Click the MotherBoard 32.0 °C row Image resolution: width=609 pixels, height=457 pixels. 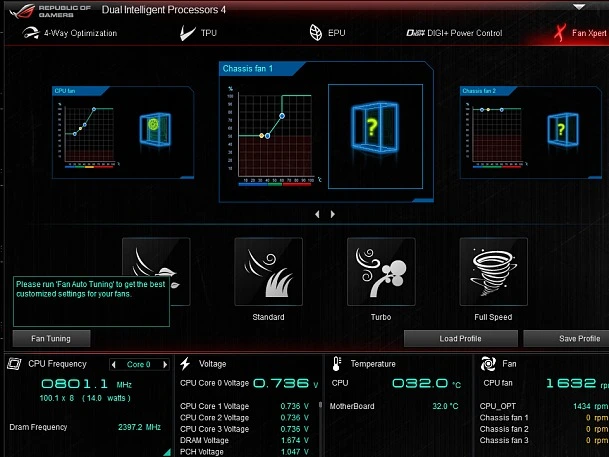pyautogui.click(x=394, y=406)
